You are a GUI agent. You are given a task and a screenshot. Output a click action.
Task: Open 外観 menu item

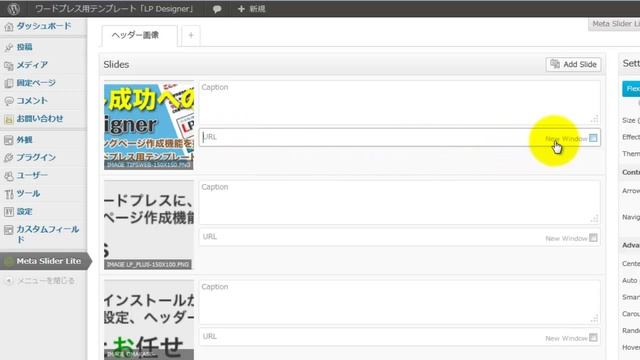click(24, 140)
